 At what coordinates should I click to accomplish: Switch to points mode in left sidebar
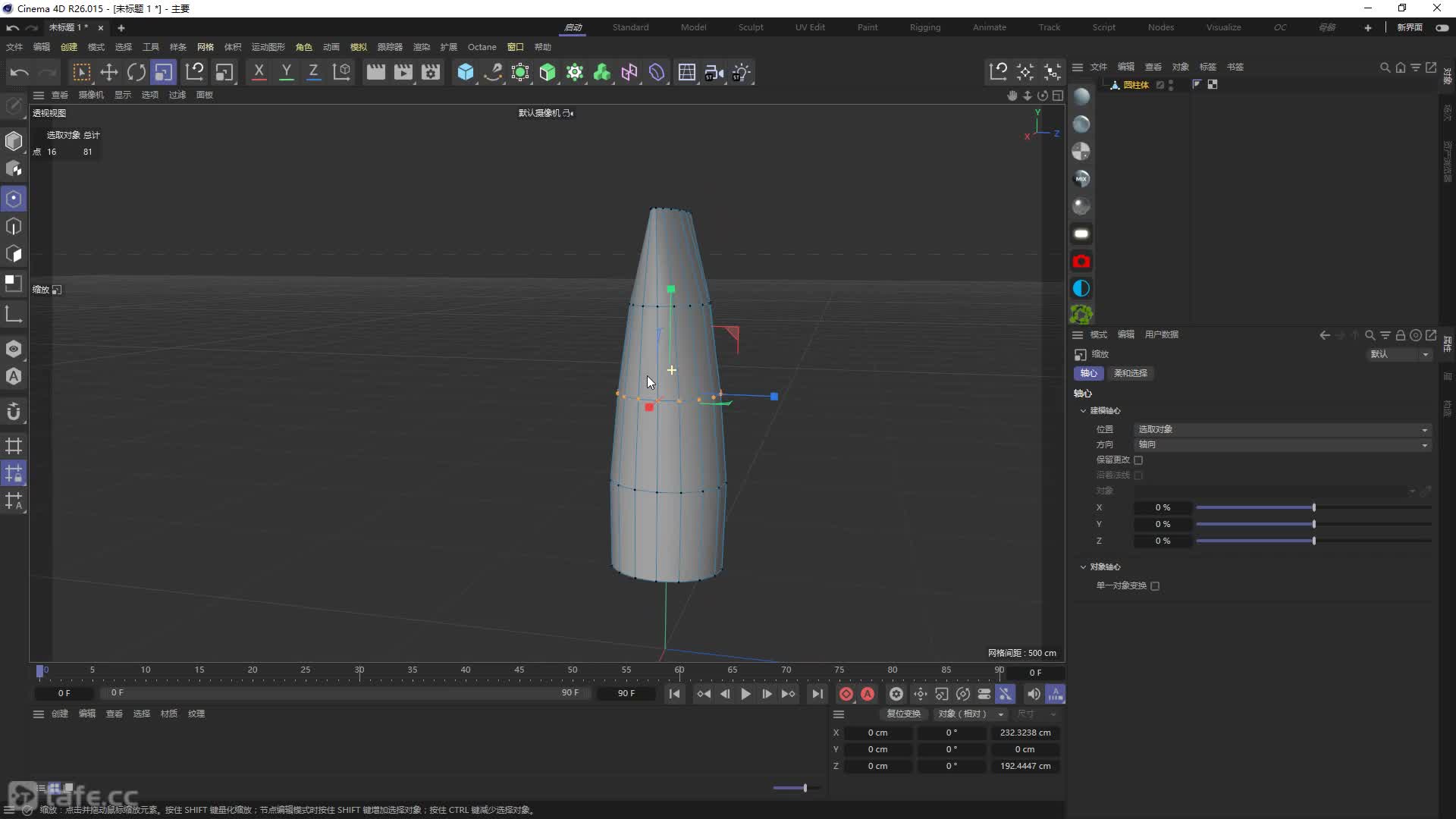[14, 199]
